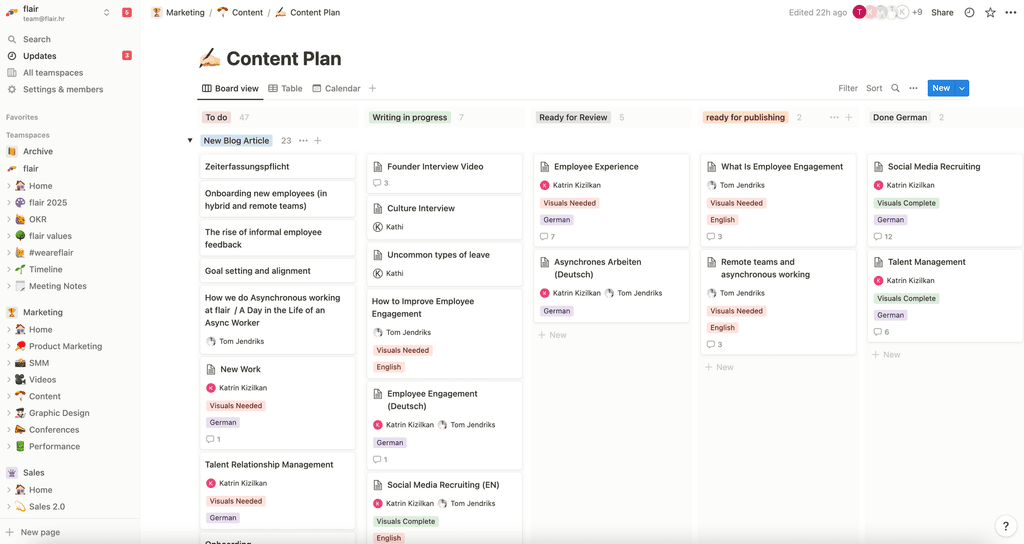Image resolution: width=1024 pixels, height=544 pixels.
Task: Click the SMM page icon
Action: [20, 363]
